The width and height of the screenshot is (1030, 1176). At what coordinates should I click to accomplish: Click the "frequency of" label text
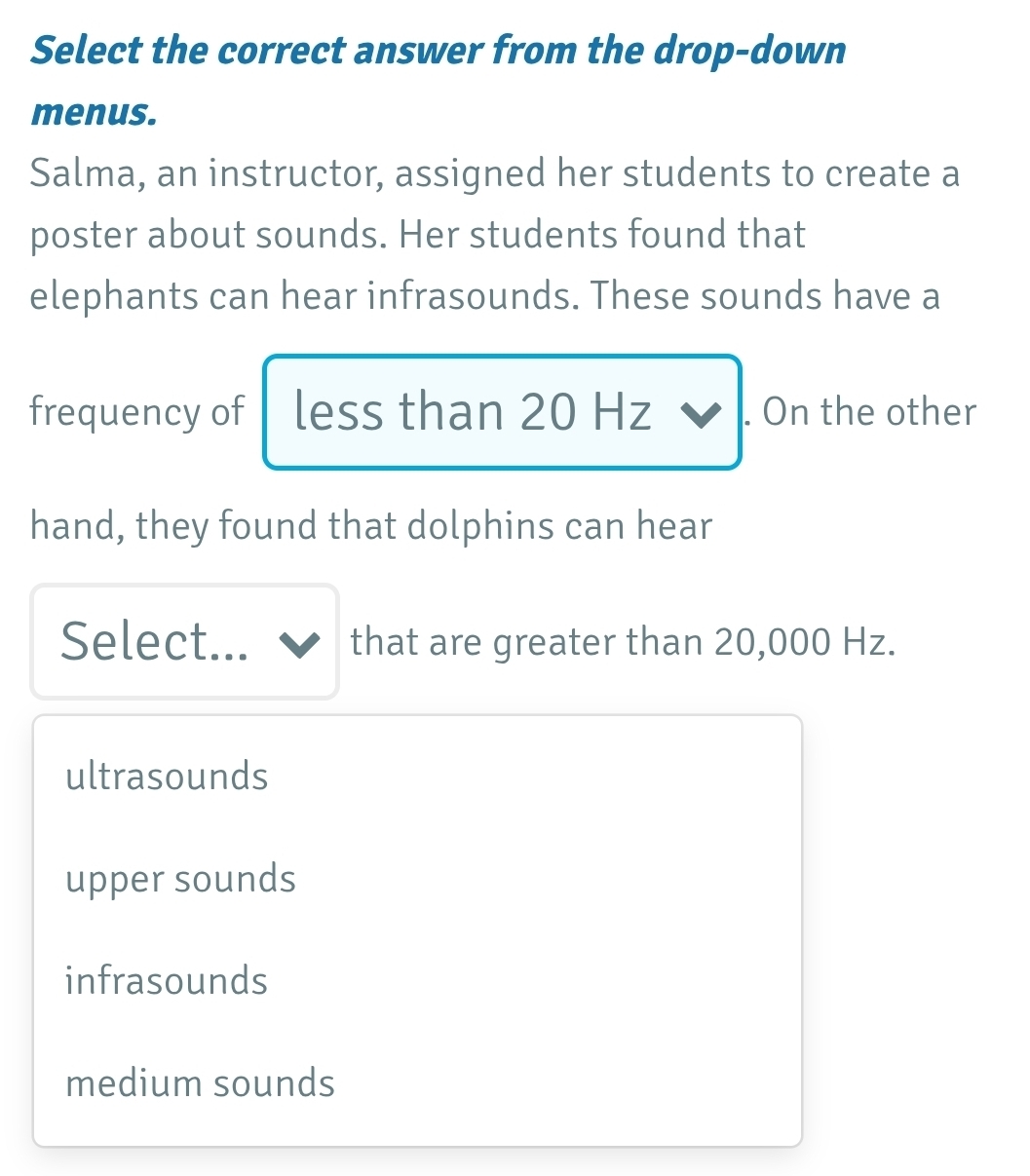tap(137, 412)
